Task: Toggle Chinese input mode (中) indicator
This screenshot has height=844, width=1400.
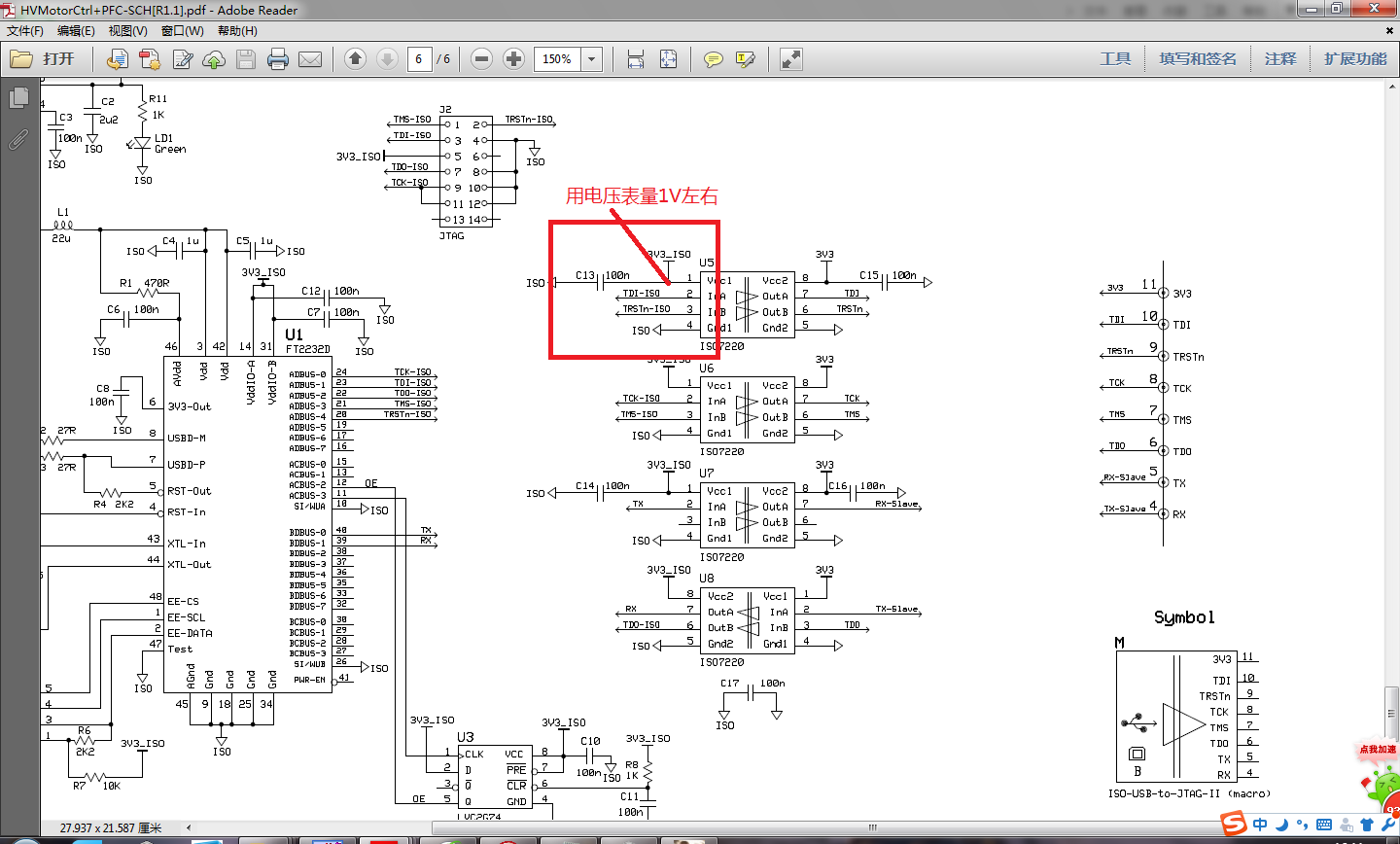Action: click(x=1260, y=825)
